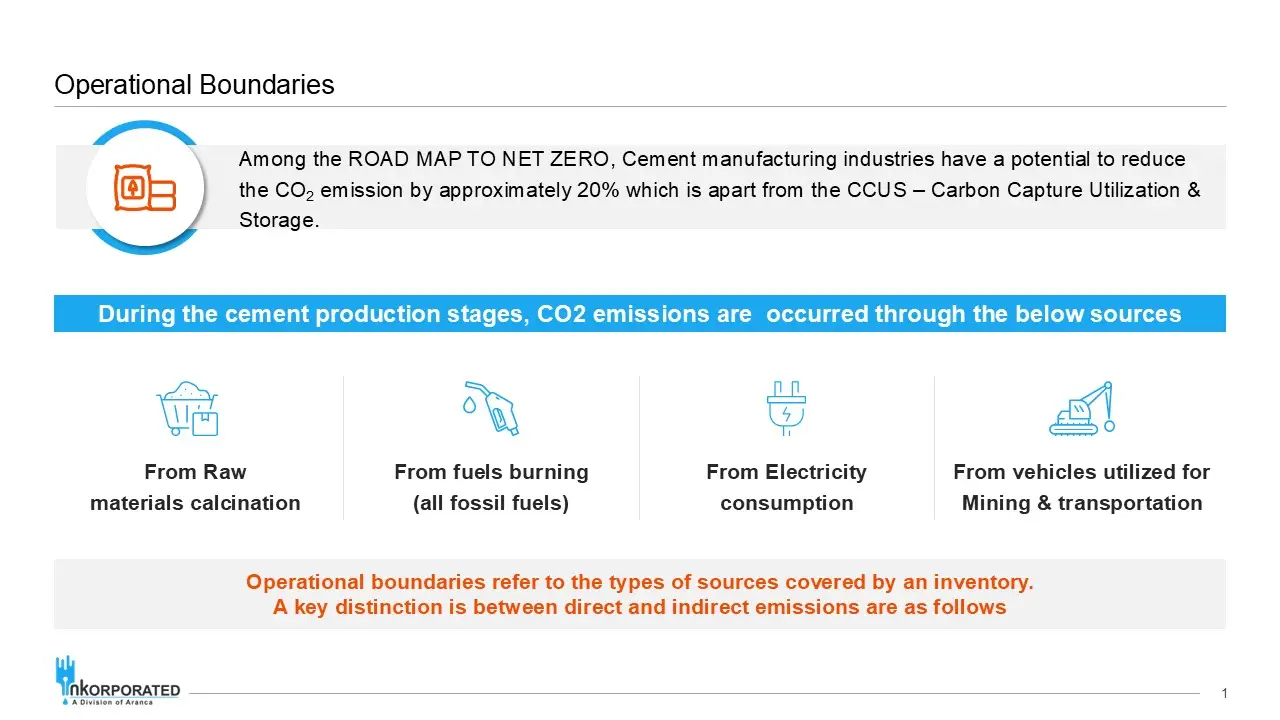Click orange "Operational boundaries refer to" sentence
Viewport: 1280px width, 720px height.
click(639, 582)
